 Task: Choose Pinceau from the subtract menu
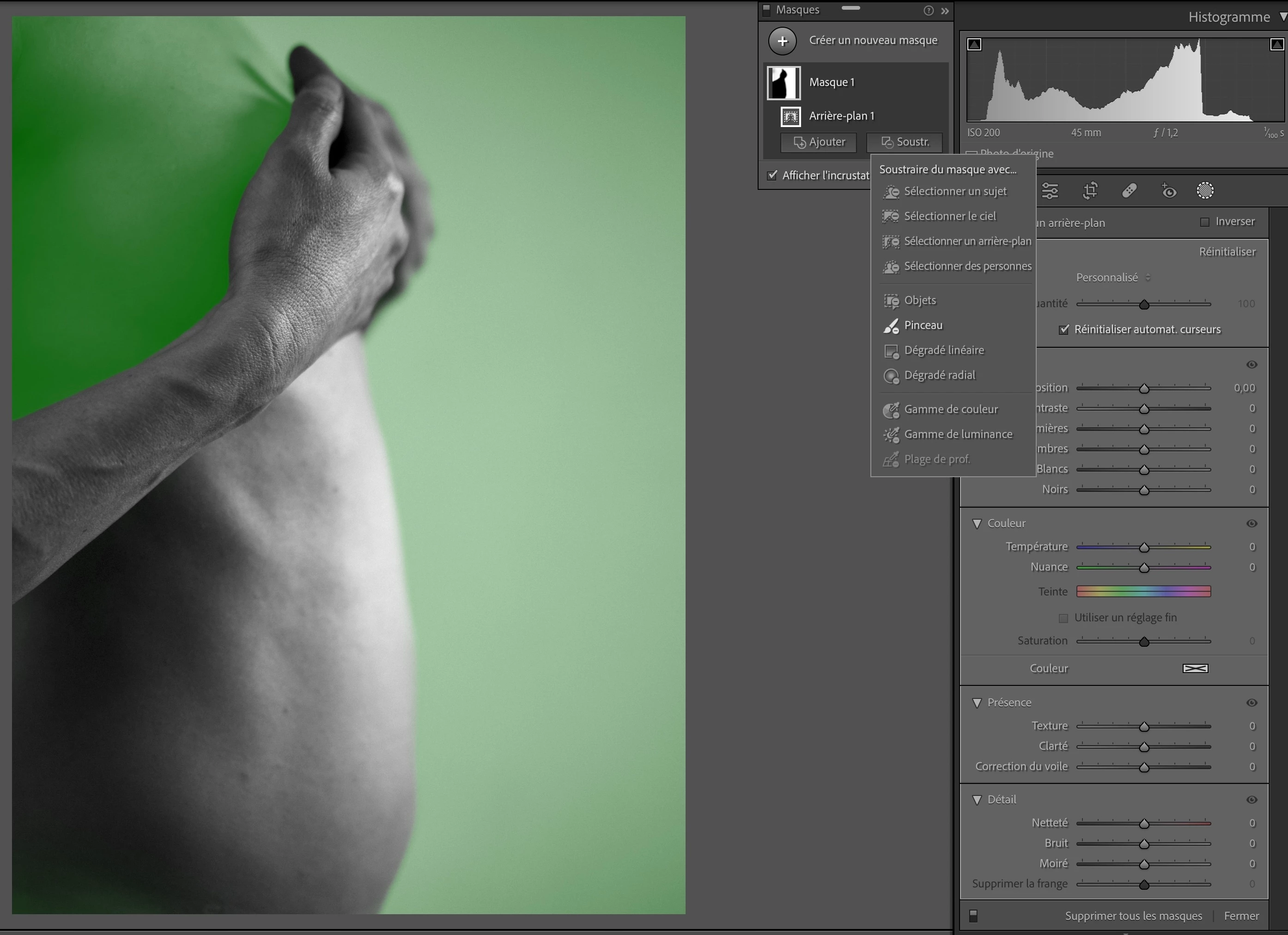click(x=923, y=326)
